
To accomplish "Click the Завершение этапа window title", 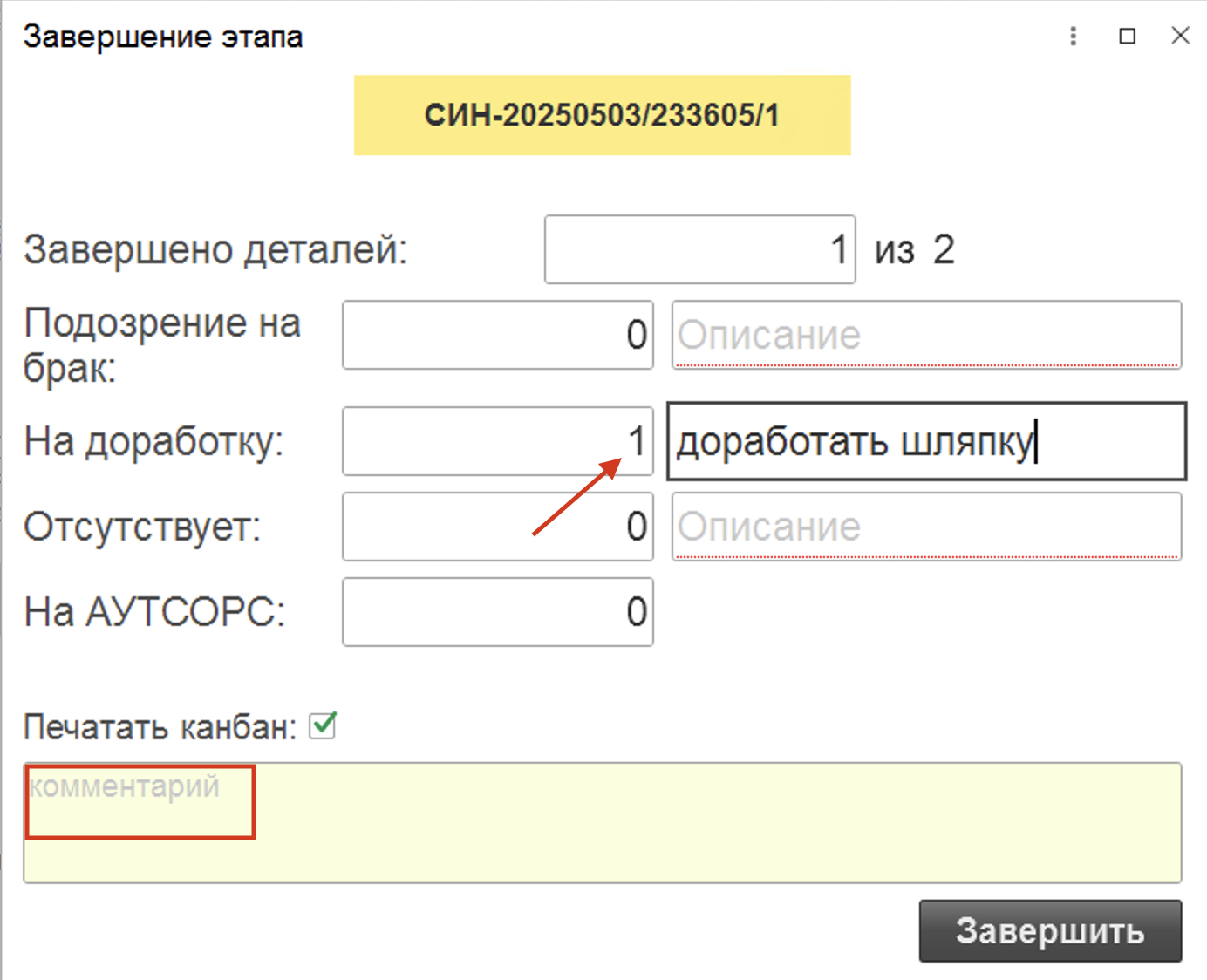I will (x=163, y=37).
